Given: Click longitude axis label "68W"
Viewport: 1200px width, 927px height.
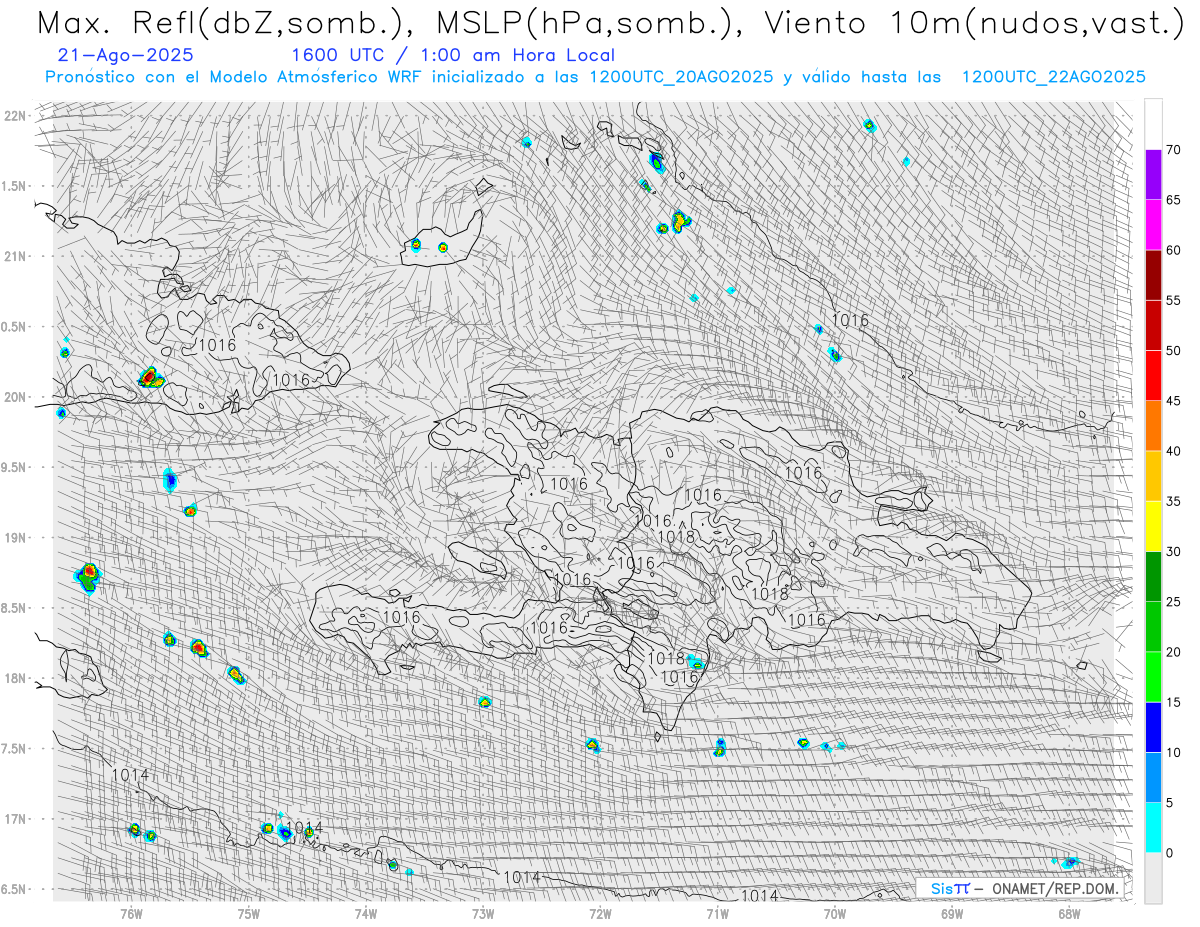Looking at the screenshot, I should [x=1068, y=912].
